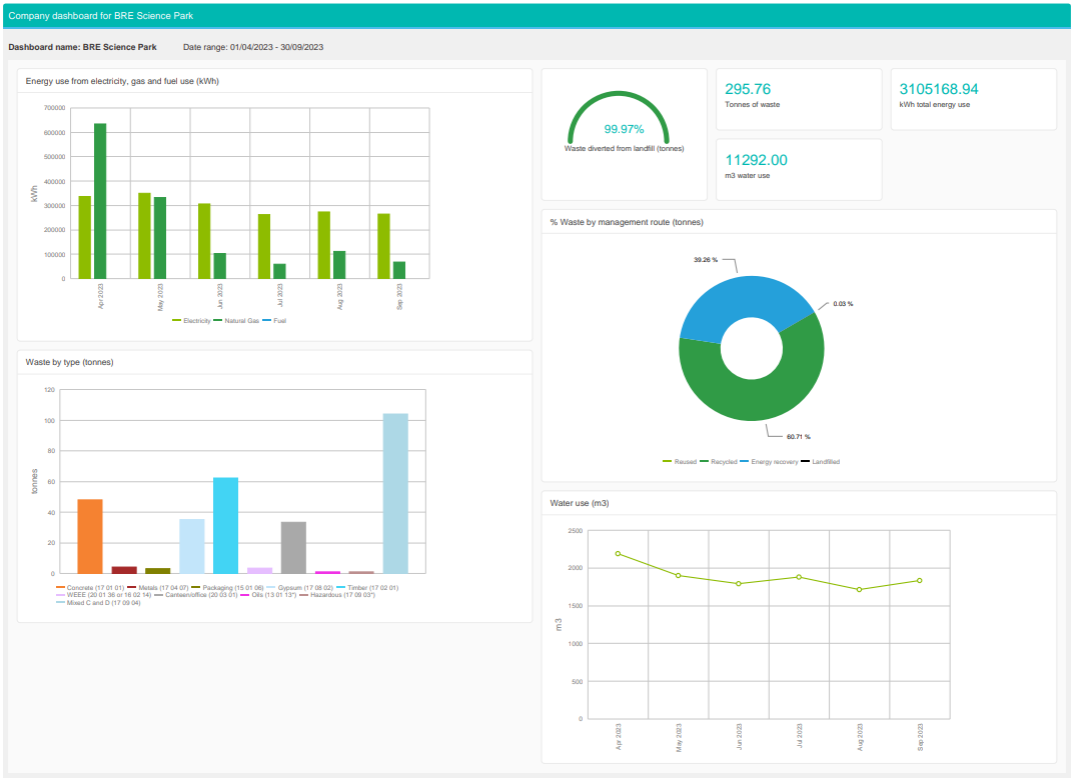Click the tall Mixed C and D waste bar
This screenshot has width=1075, height=782.
[396, 493]
